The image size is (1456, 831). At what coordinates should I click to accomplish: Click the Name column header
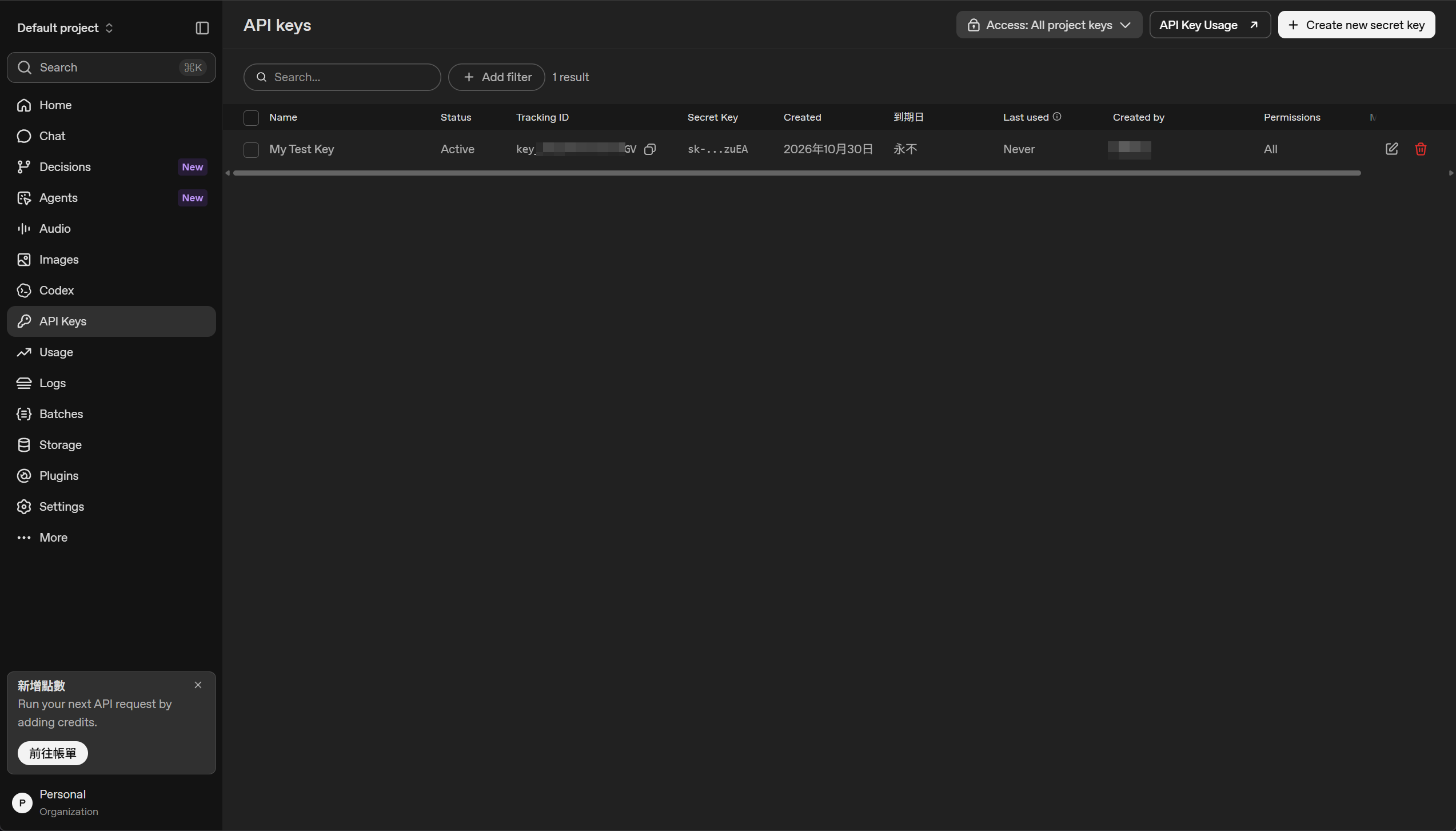pyautogui.click(x=283, y=117)
